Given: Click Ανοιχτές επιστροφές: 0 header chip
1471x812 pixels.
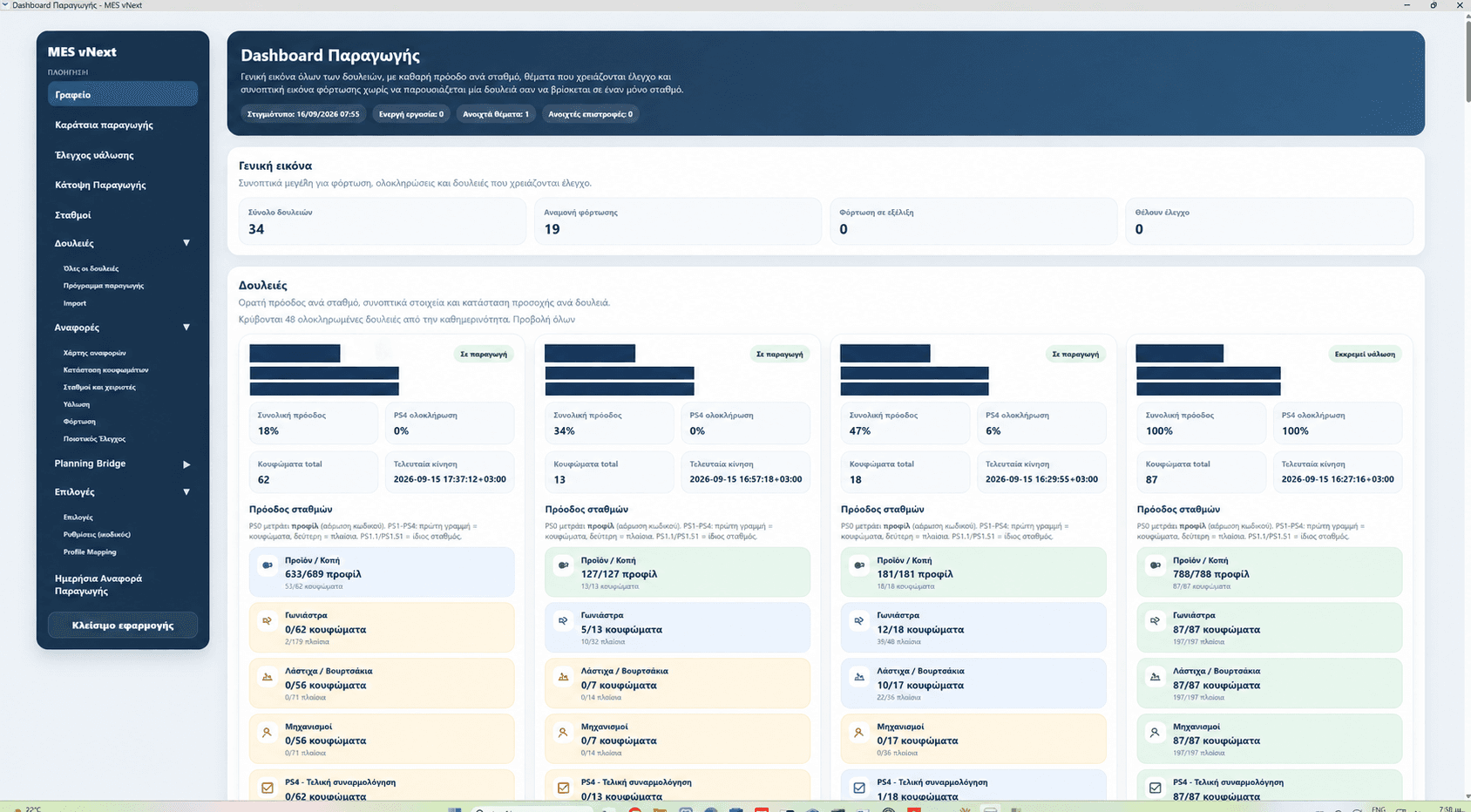Looking at the screenshot, I should coord(591,114).
